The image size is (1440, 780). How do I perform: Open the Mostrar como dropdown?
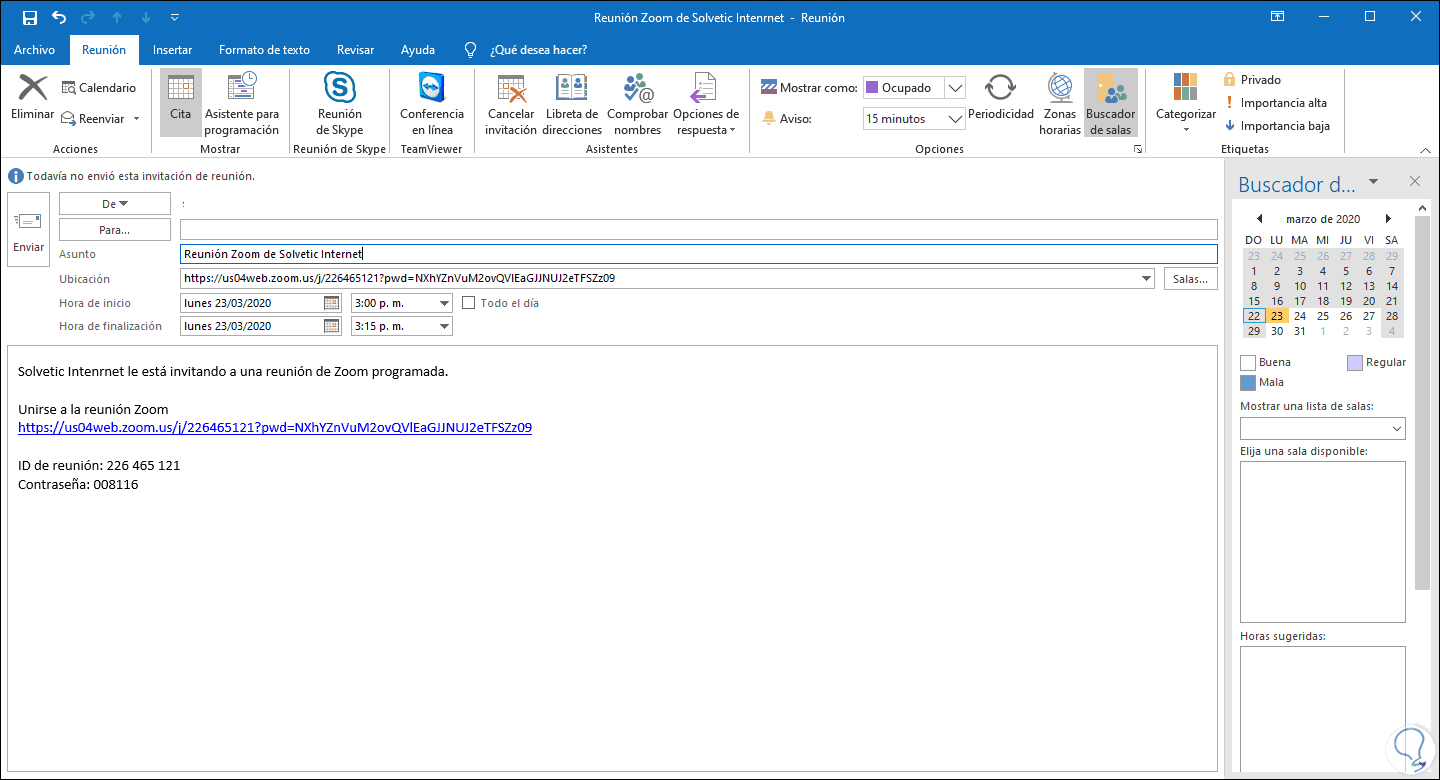click(x=956, y=88)
